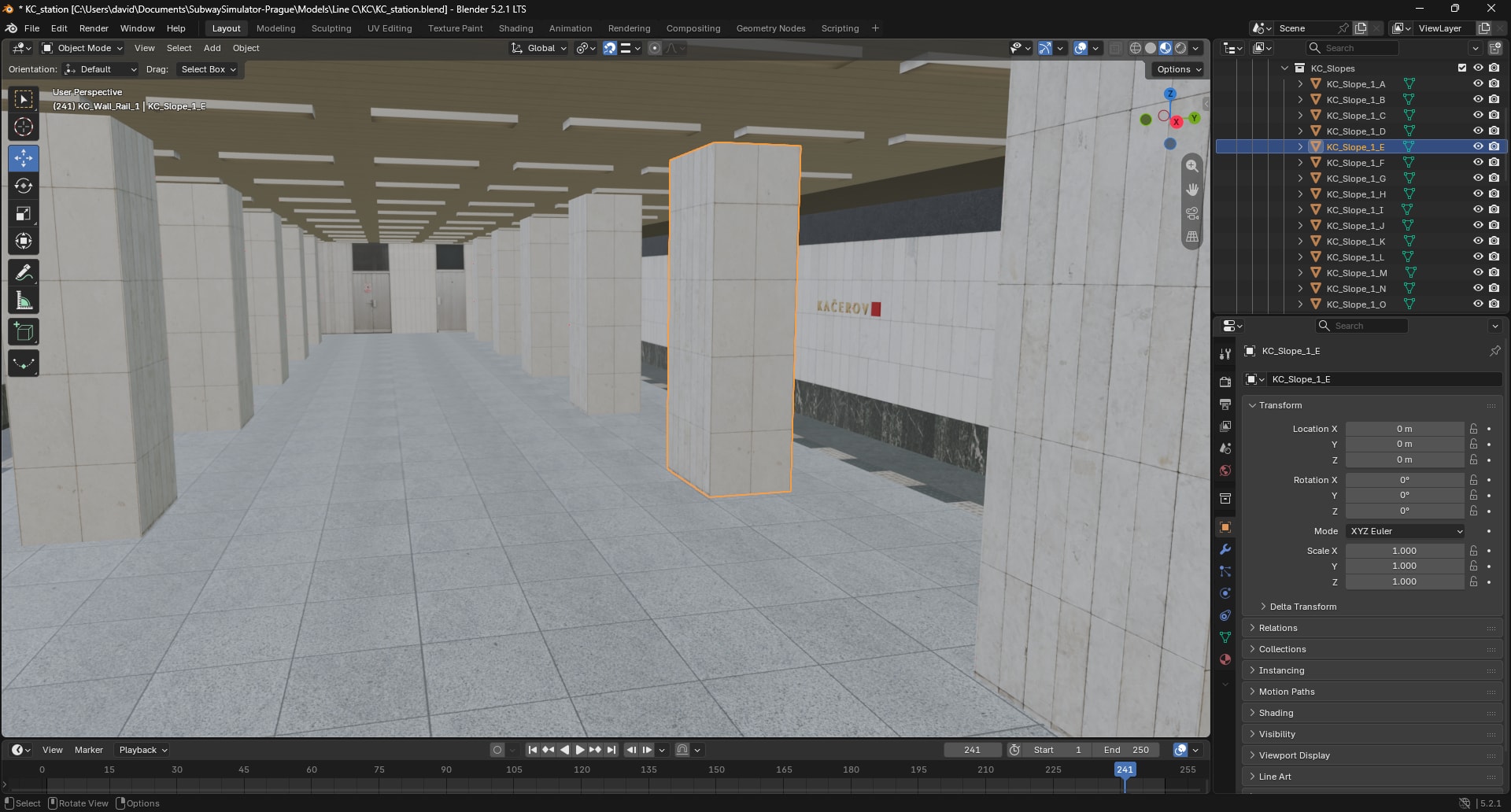Open the World properties tab
This screenshot has height=812, width=1511.
(x=1225, y=471)
